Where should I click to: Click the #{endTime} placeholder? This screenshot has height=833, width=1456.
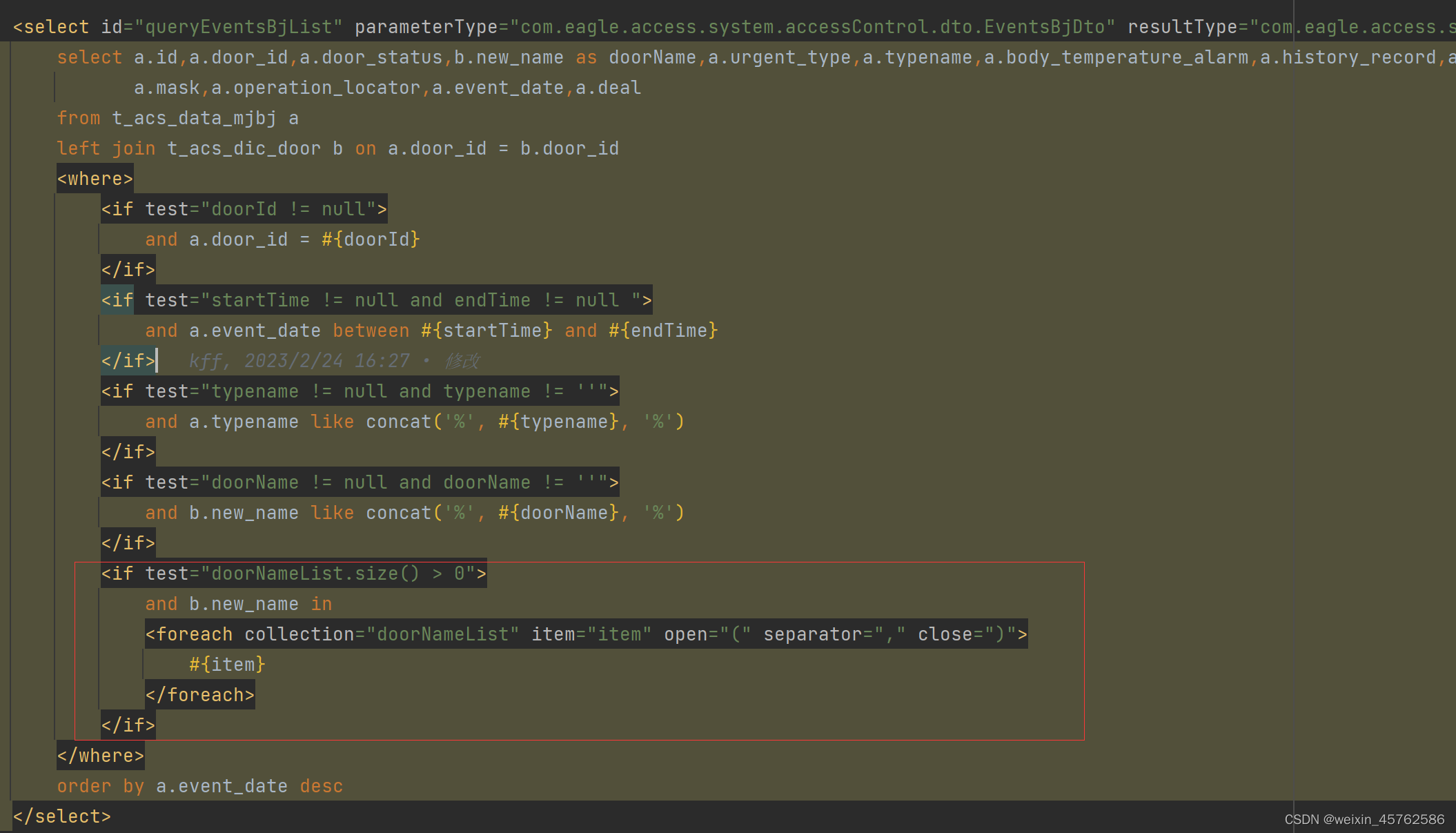[x=663, y=331]
